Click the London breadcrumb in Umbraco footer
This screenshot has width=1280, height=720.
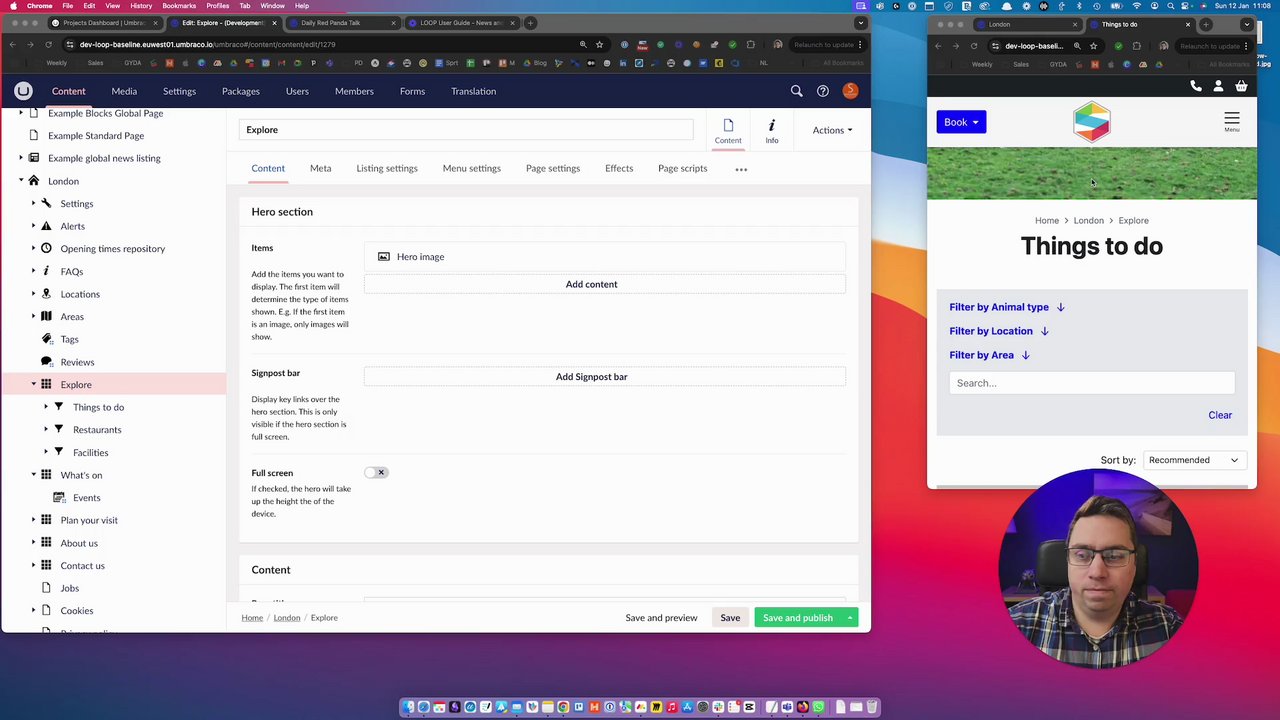click(x=287, y=618)
